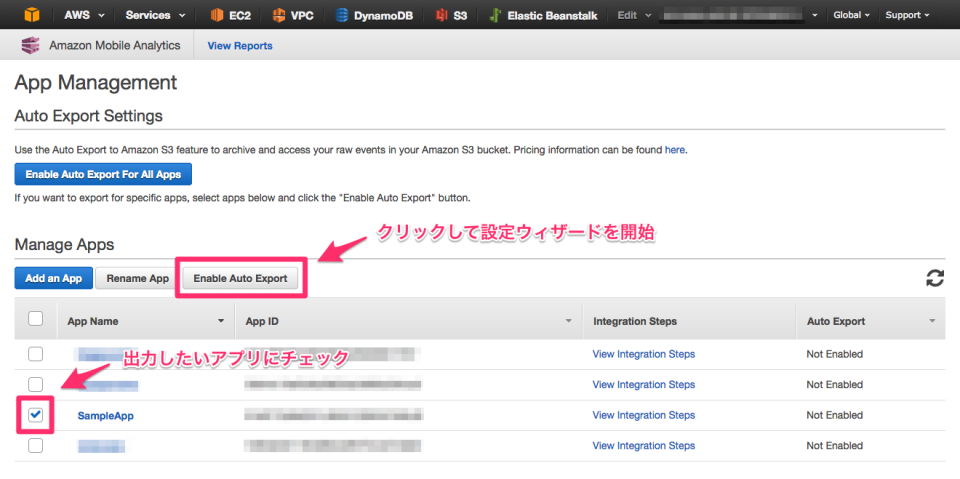Viewport: 960px width, 479px height.
Task: Open the EC2 service shortcut icon
Action: [x=217, y=15]
